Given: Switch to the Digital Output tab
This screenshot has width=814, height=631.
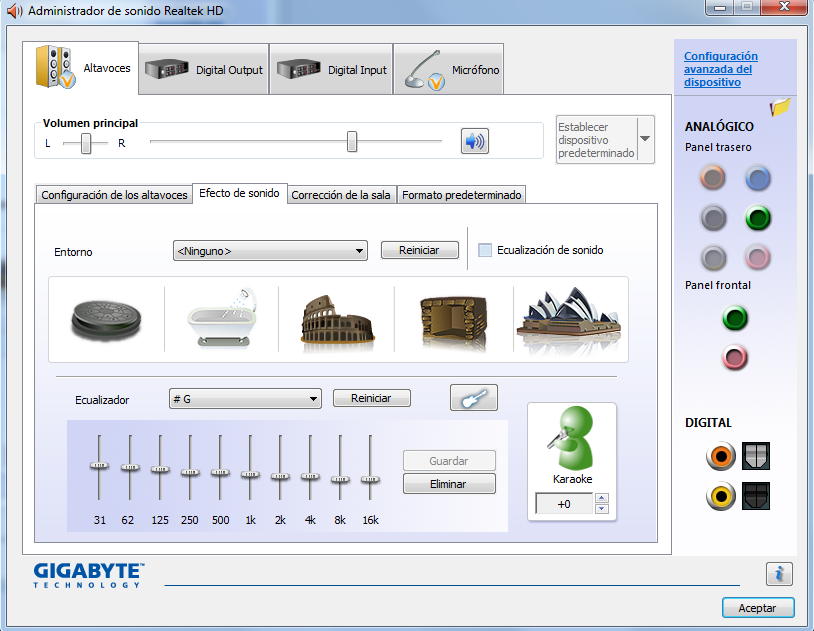Looking at the screenshot, I should point(204,70).
